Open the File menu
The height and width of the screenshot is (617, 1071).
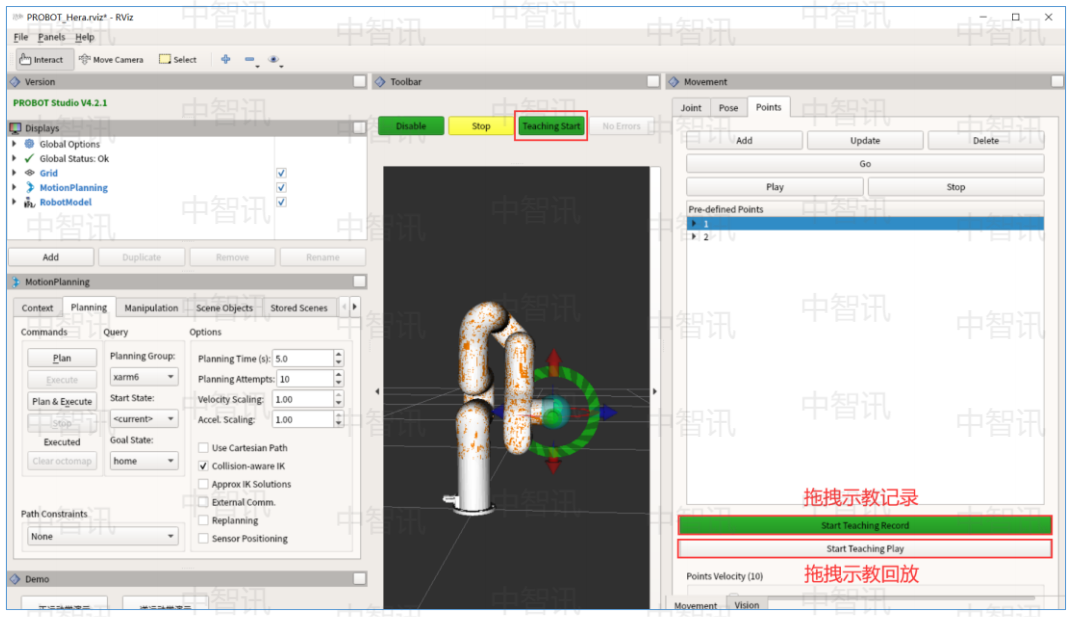point(21,37)
